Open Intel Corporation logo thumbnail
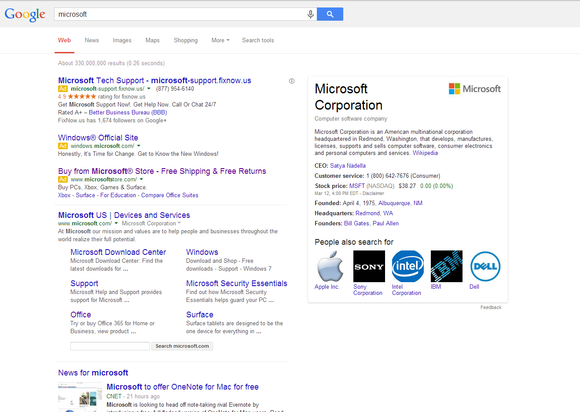580x412 pixels. click(x=408, y=266)
